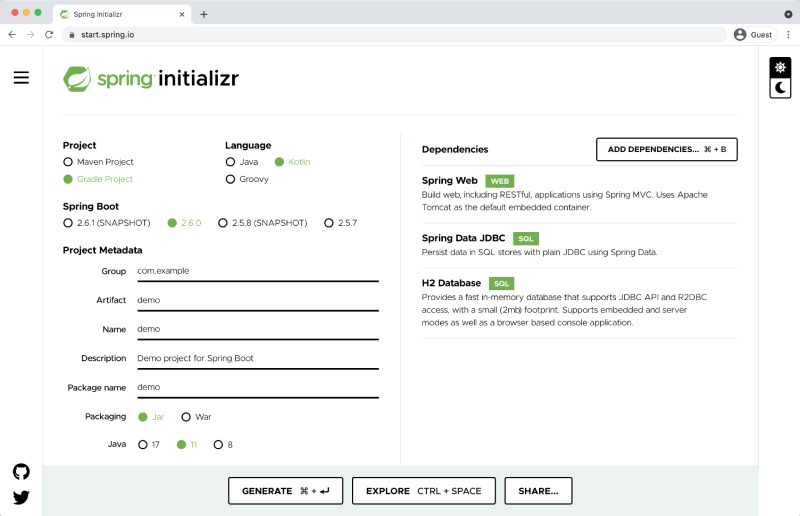Select Spring Boot 2.5.8 (SNAPSHOT)
This screenshot has width=800, height=516.
[x=263, y=223]
